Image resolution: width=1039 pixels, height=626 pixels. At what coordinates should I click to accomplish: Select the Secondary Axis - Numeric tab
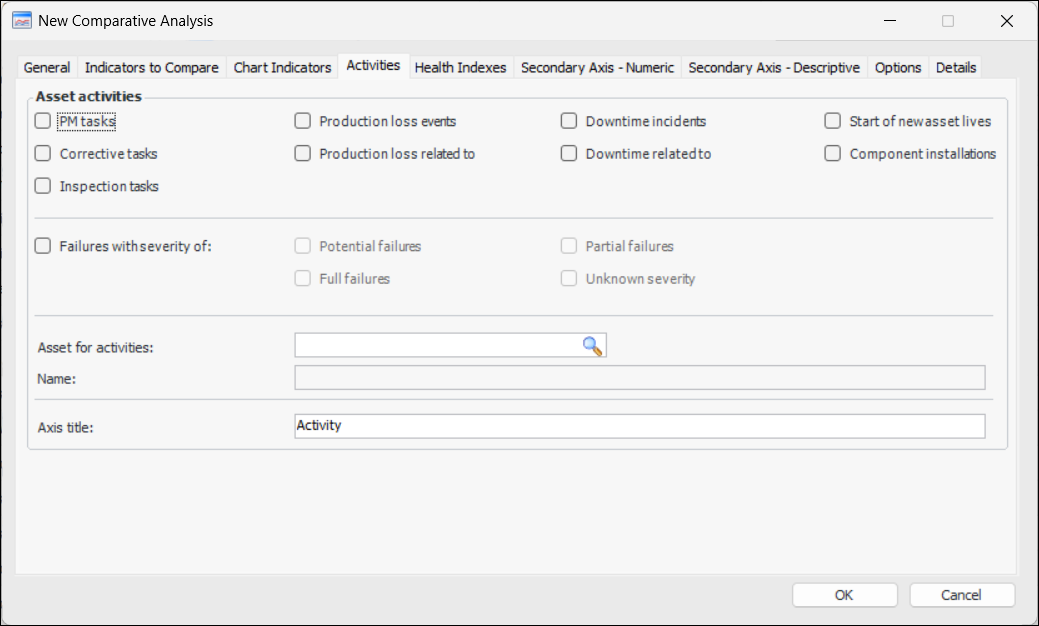click(x=598, y=68)
